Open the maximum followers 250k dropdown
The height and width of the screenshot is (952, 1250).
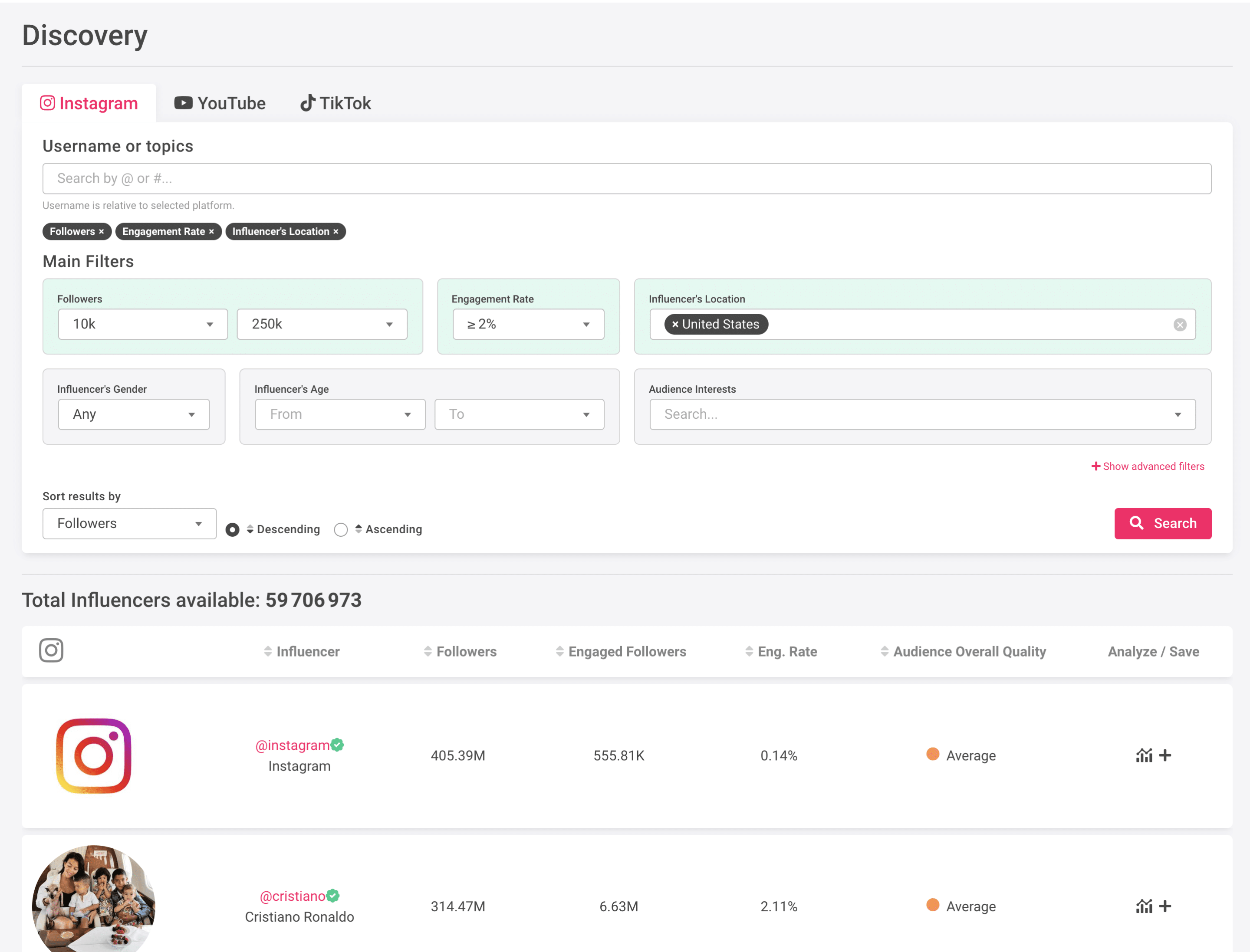point(322,324)
